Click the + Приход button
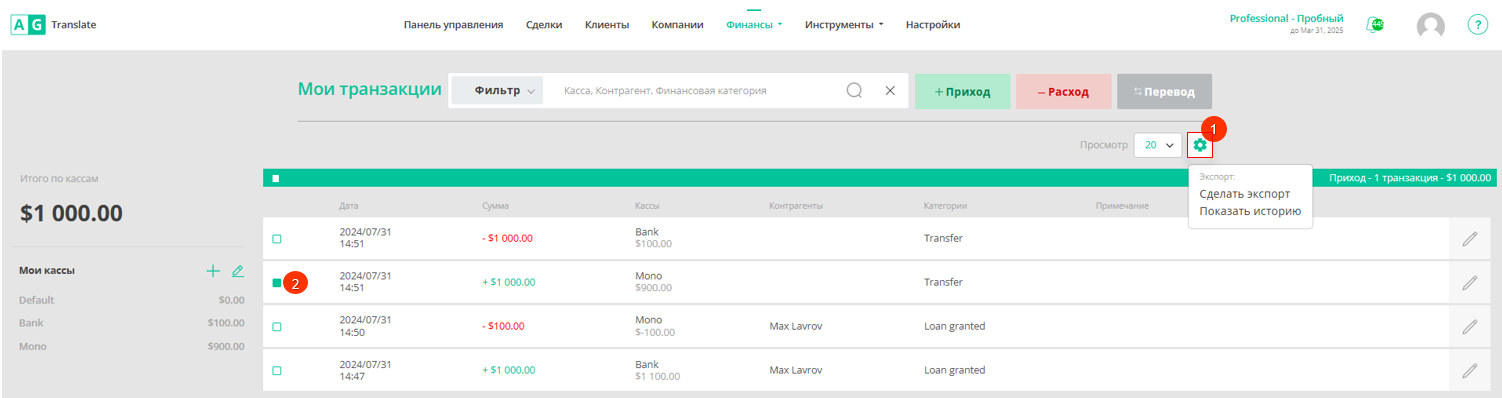 (963, 91)
